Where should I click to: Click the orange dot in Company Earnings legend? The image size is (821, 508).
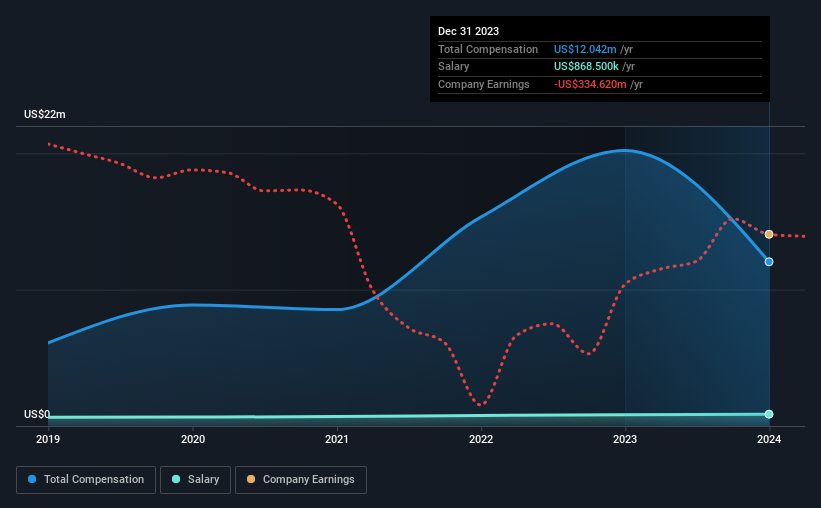[x=251, y=479]
